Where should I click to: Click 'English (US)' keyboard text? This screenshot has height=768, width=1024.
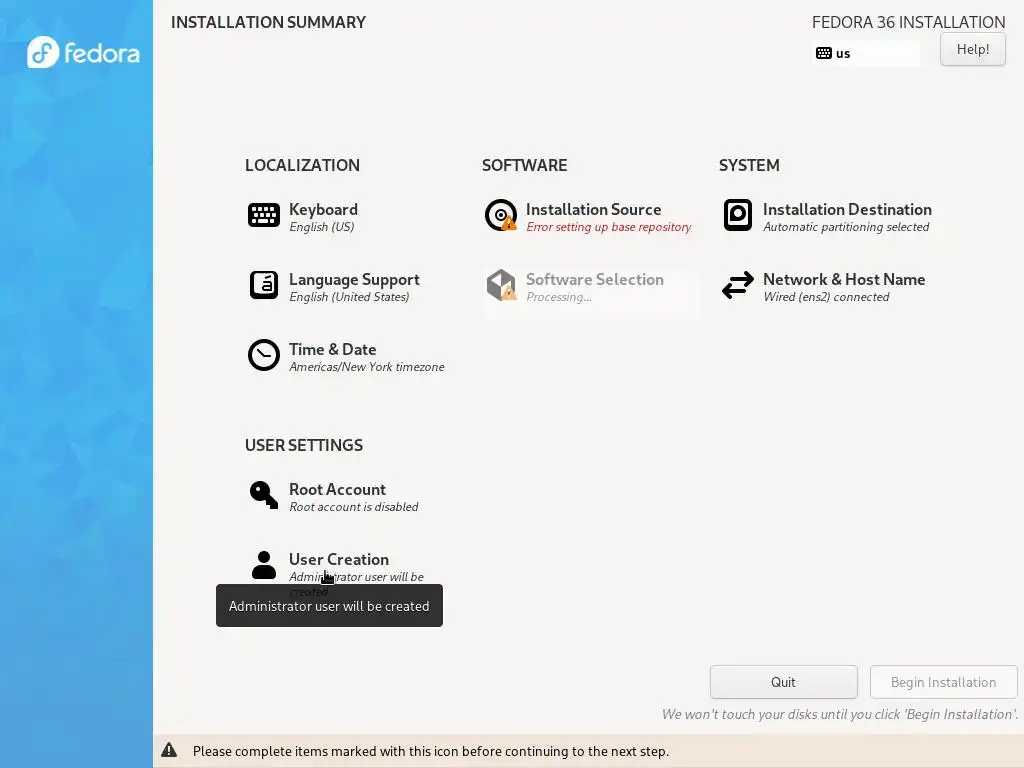tap(321, 227)
